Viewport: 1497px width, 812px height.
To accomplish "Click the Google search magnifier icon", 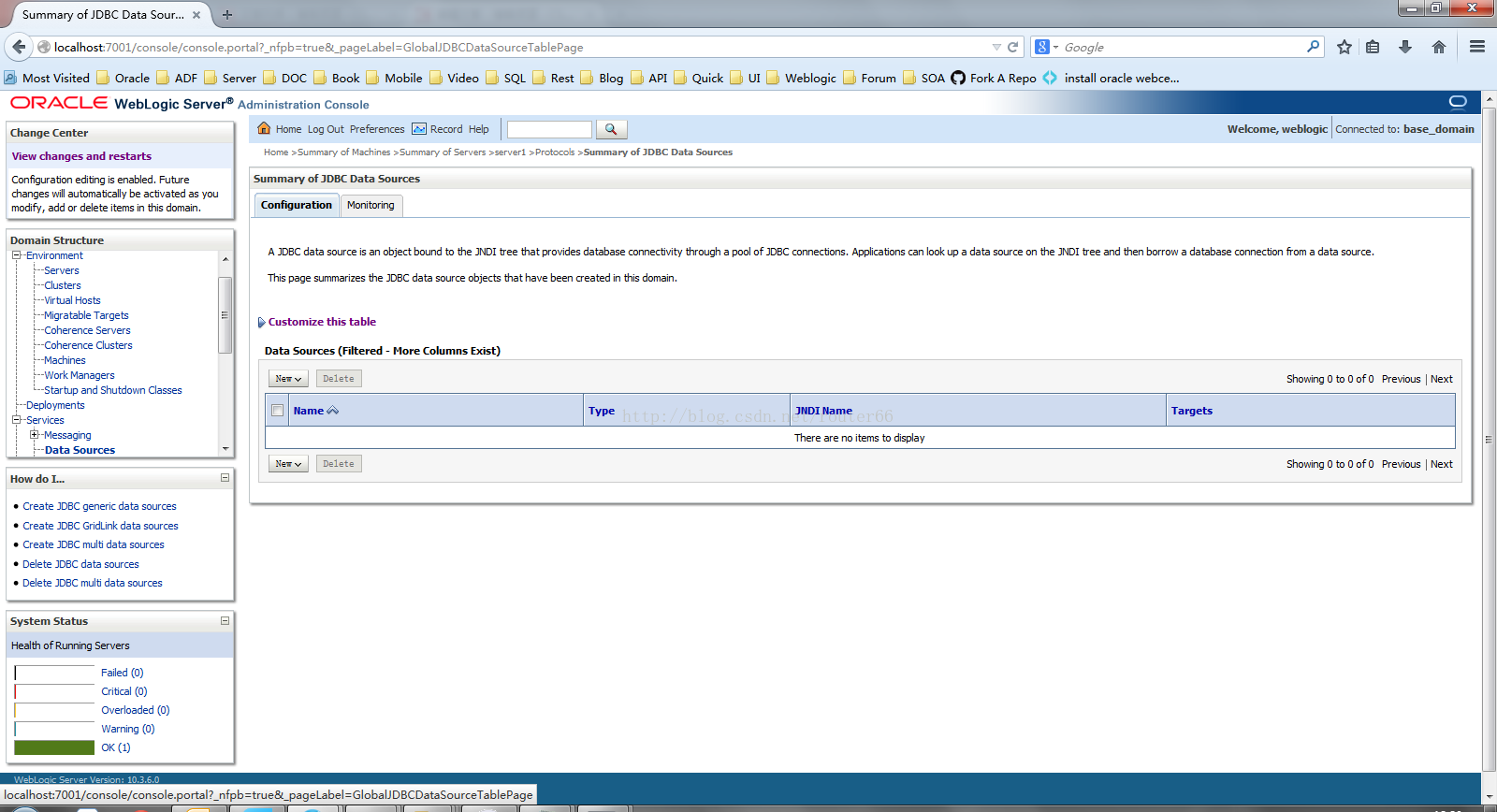I will coord(1314,47).
